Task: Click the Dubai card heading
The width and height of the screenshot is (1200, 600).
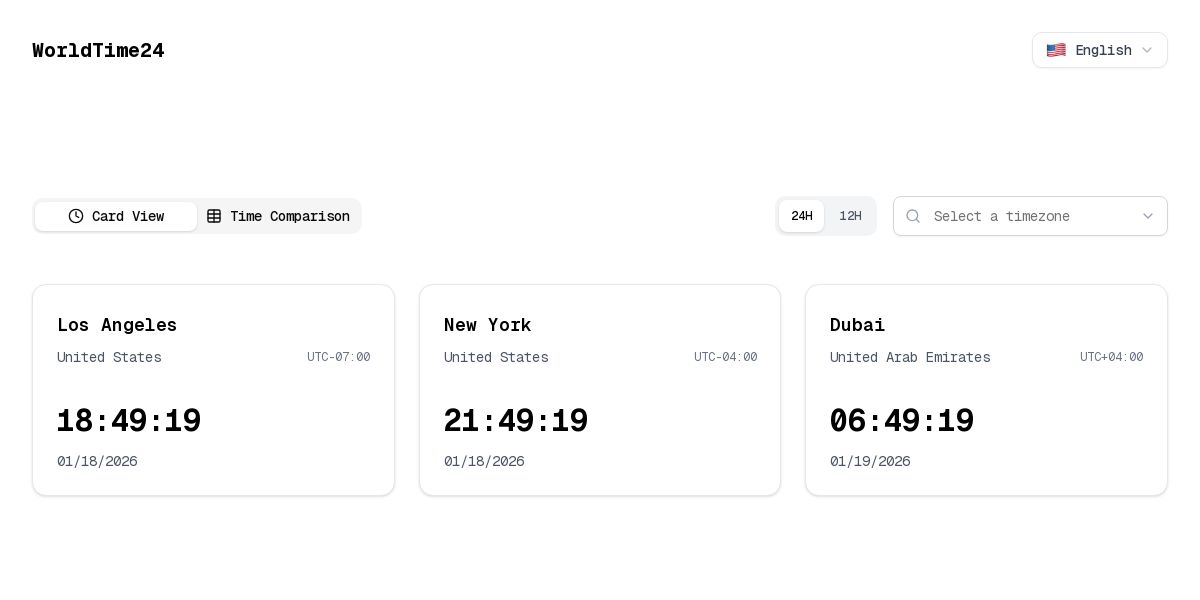Action: point(857,325)
